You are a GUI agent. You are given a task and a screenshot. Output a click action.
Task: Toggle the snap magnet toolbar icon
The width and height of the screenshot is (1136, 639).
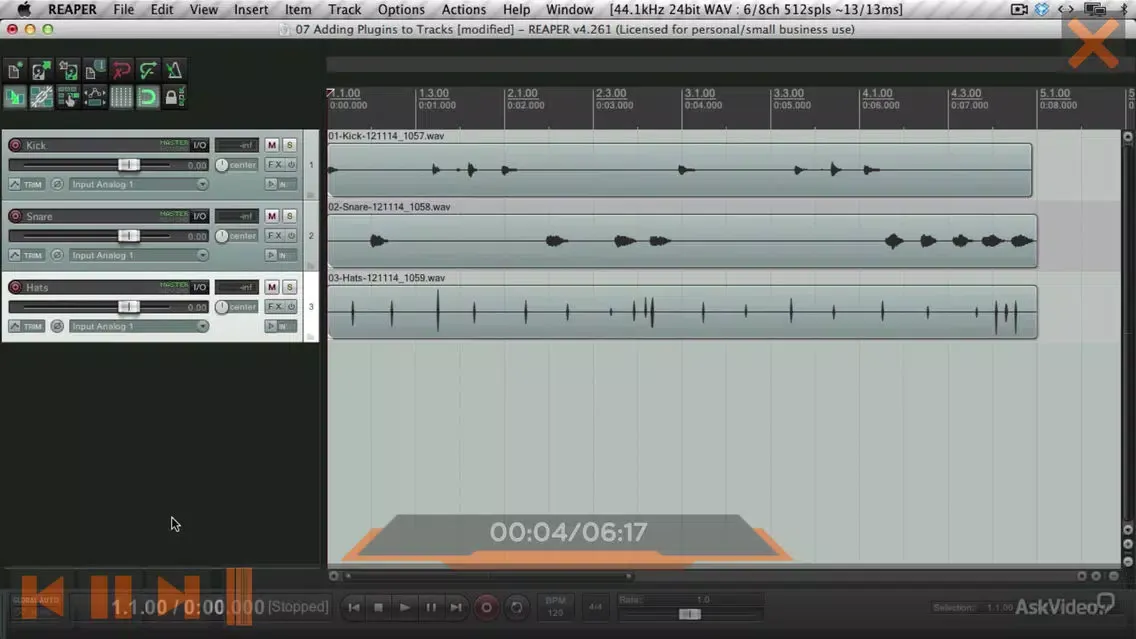coord(148,96)
